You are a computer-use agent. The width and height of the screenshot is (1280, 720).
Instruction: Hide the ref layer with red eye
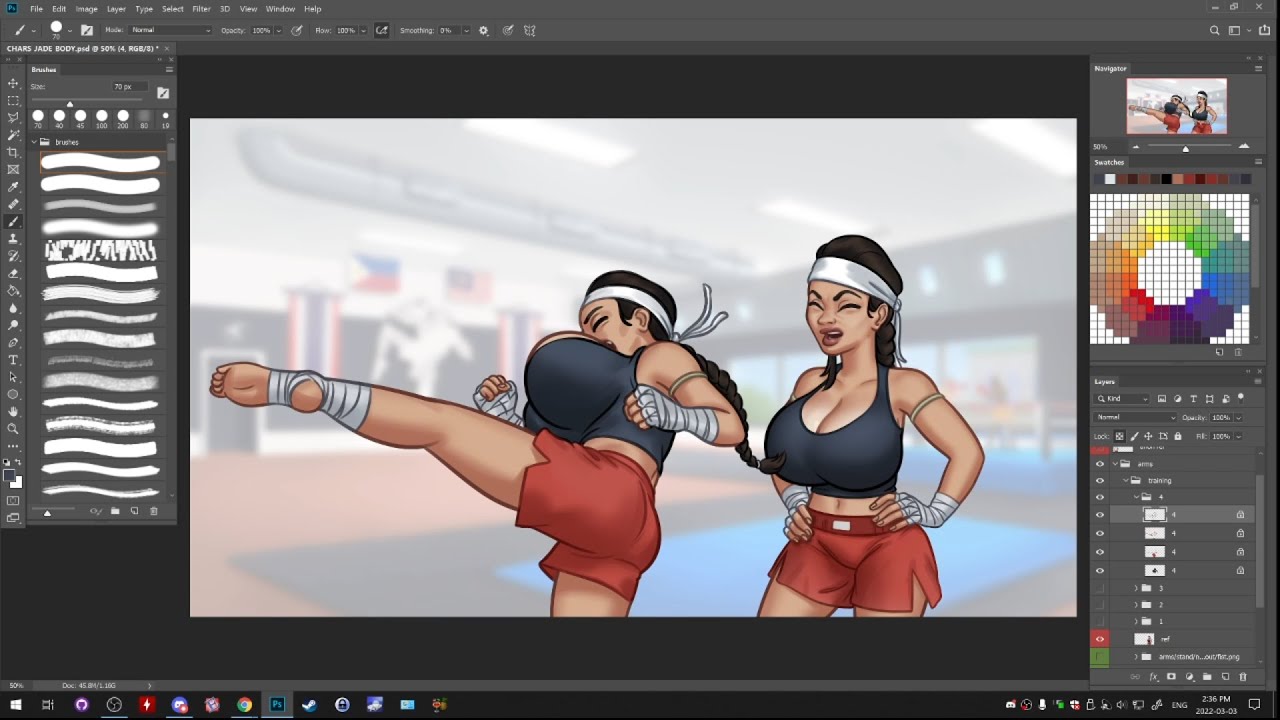point(1100,639)
